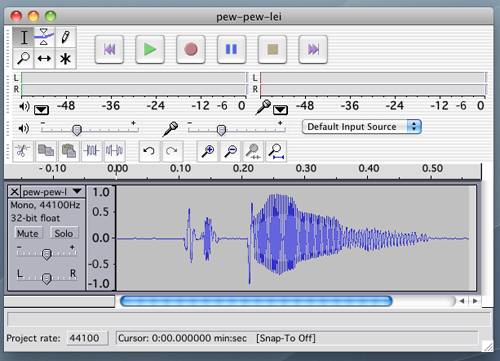The height and width of the screenshot is (361, 500).
Task: Start recording with the red Record button
Action: pos(191,49)
